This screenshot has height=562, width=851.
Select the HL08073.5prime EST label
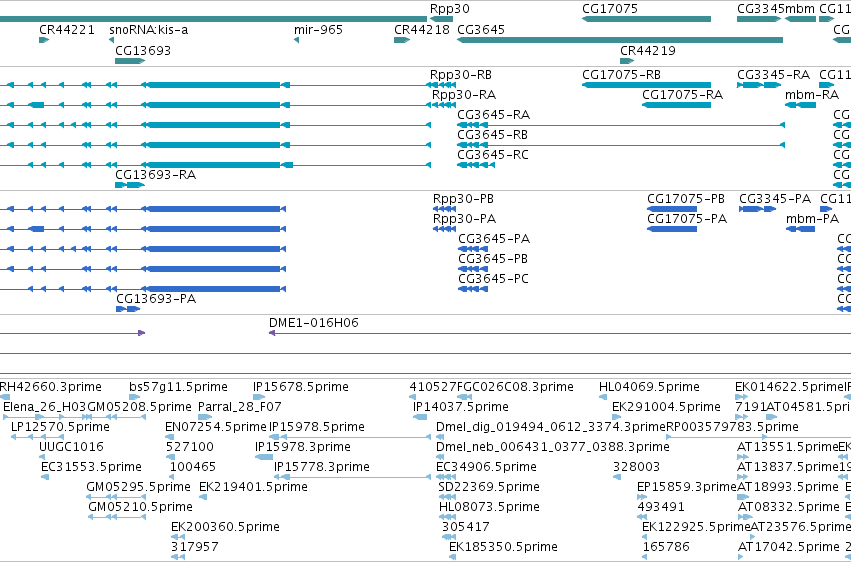(490, 508)
